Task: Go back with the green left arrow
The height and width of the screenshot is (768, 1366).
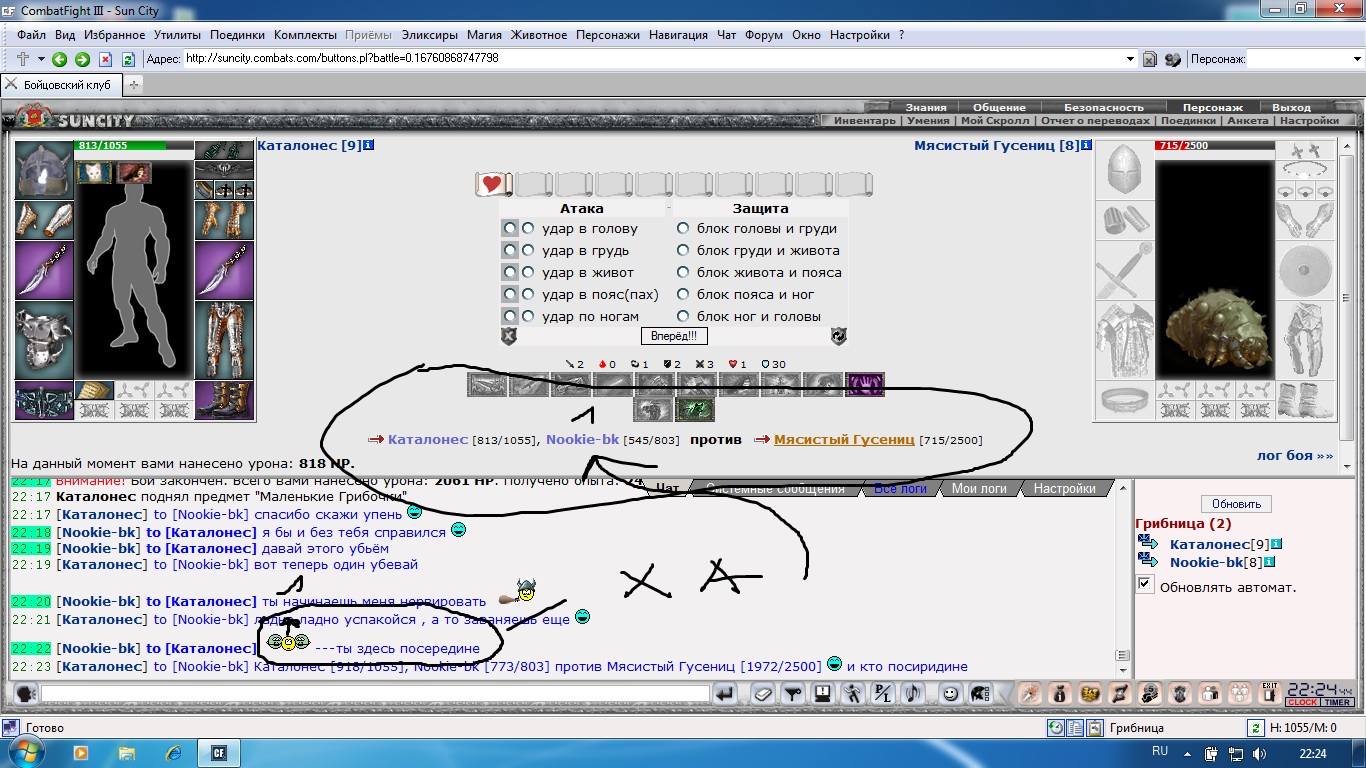Action: (60, 59)
